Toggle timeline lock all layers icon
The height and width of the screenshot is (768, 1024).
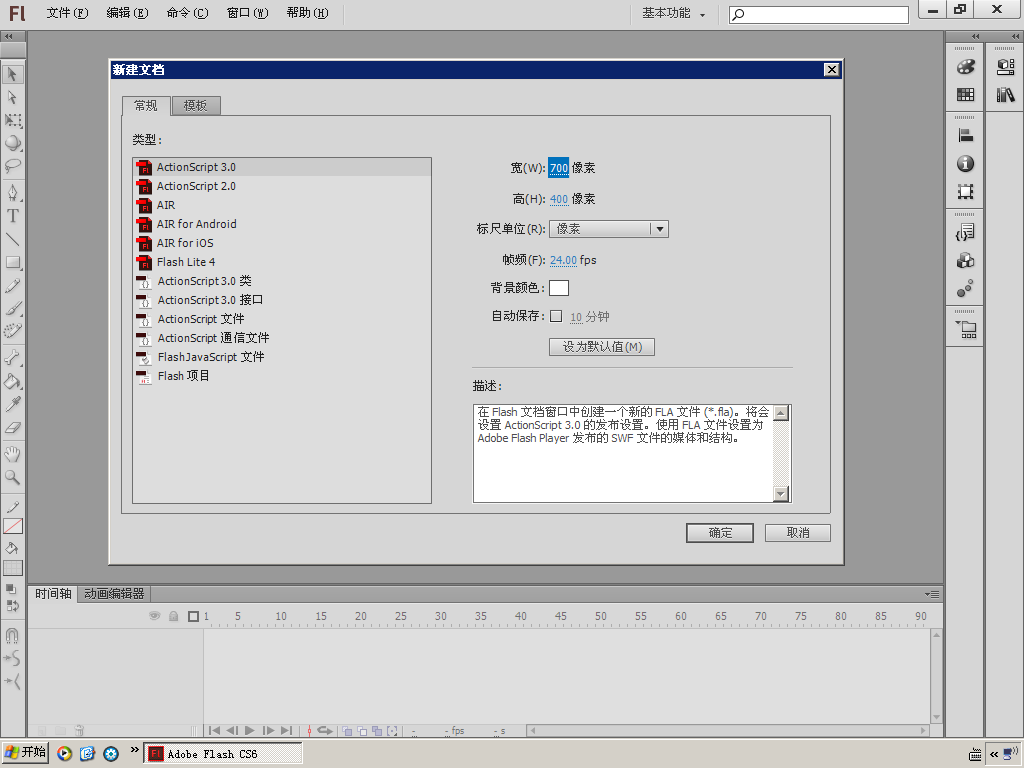[174, 616]
